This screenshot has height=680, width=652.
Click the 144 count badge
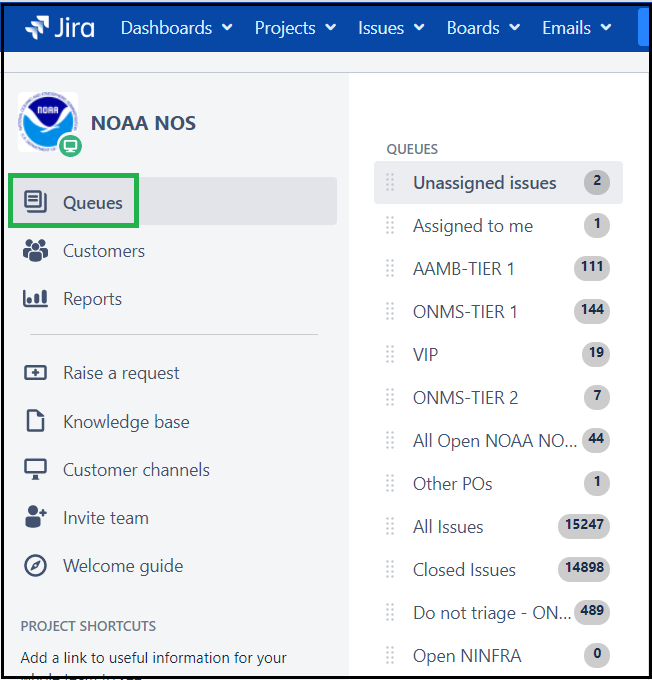592,311
